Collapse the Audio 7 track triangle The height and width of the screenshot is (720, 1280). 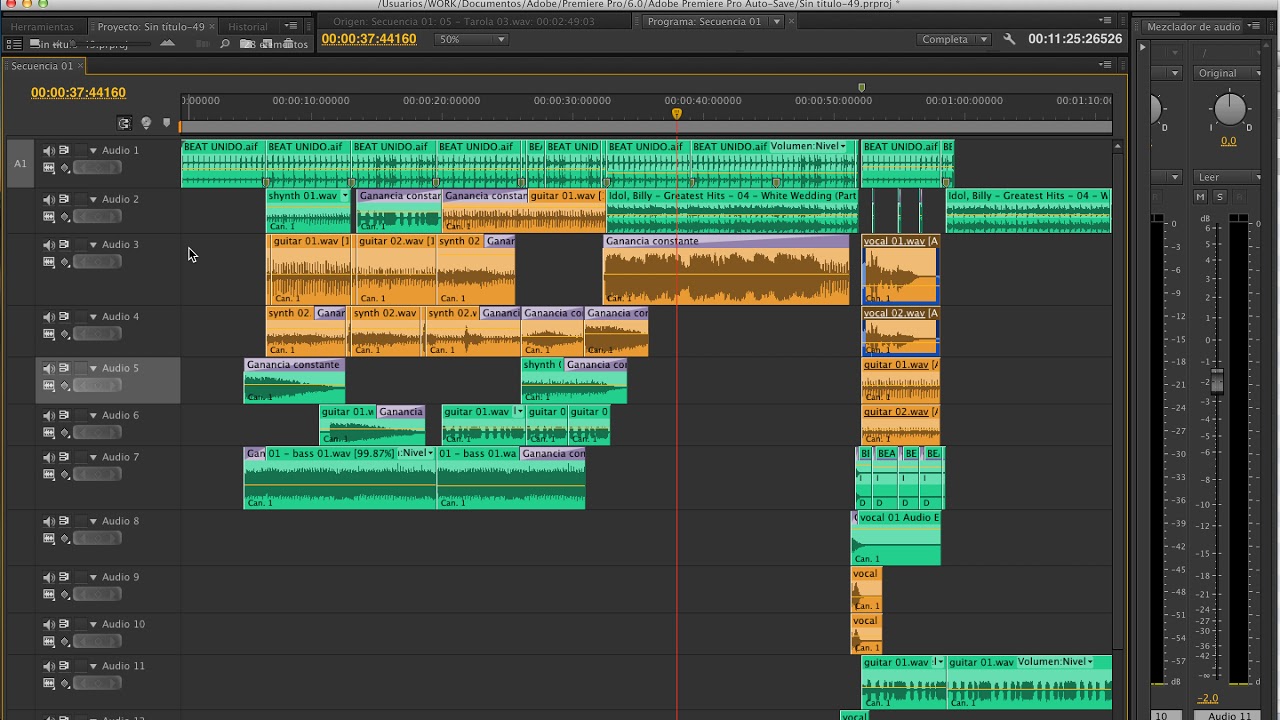point(93,458)
